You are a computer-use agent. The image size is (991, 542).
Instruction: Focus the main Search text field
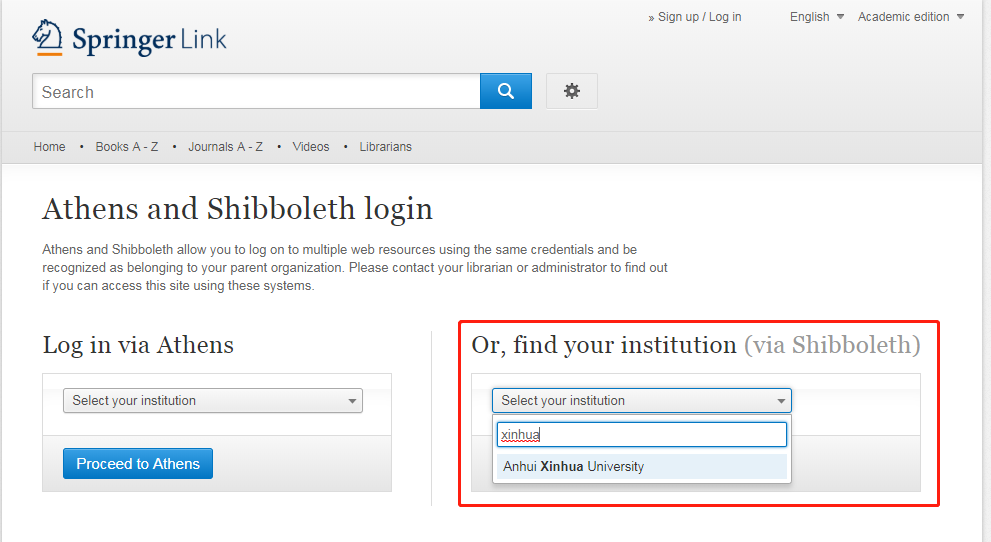pyautogui.click(x=256, y=92)
